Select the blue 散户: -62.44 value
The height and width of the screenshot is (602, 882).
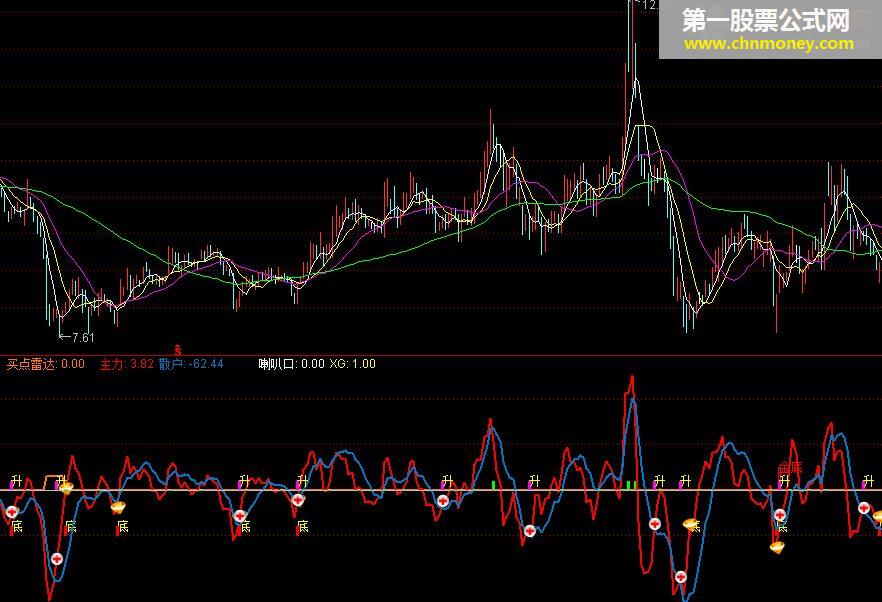coord(191,364)
